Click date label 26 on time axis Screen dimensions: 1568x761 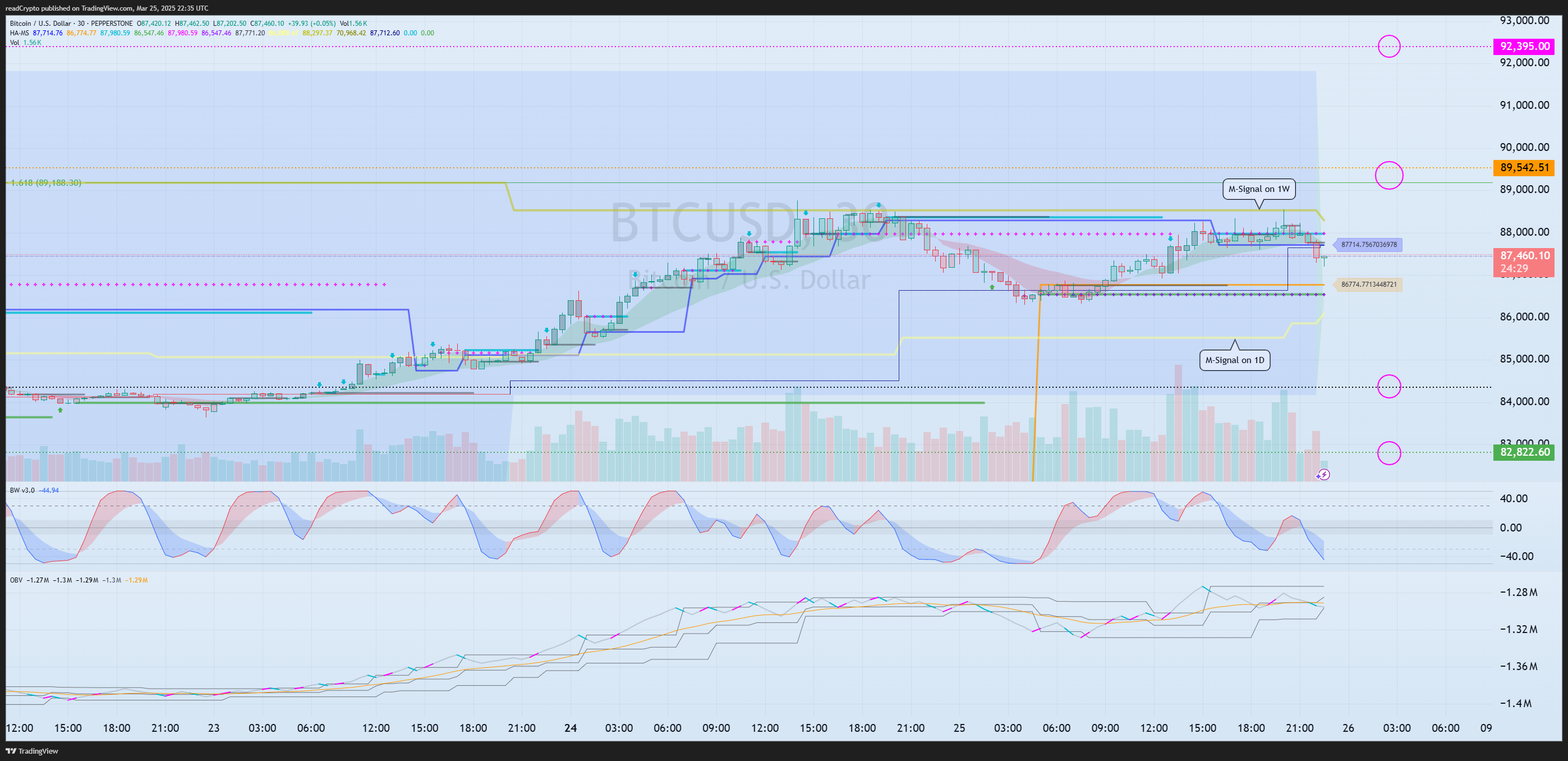pos(1348,727)
